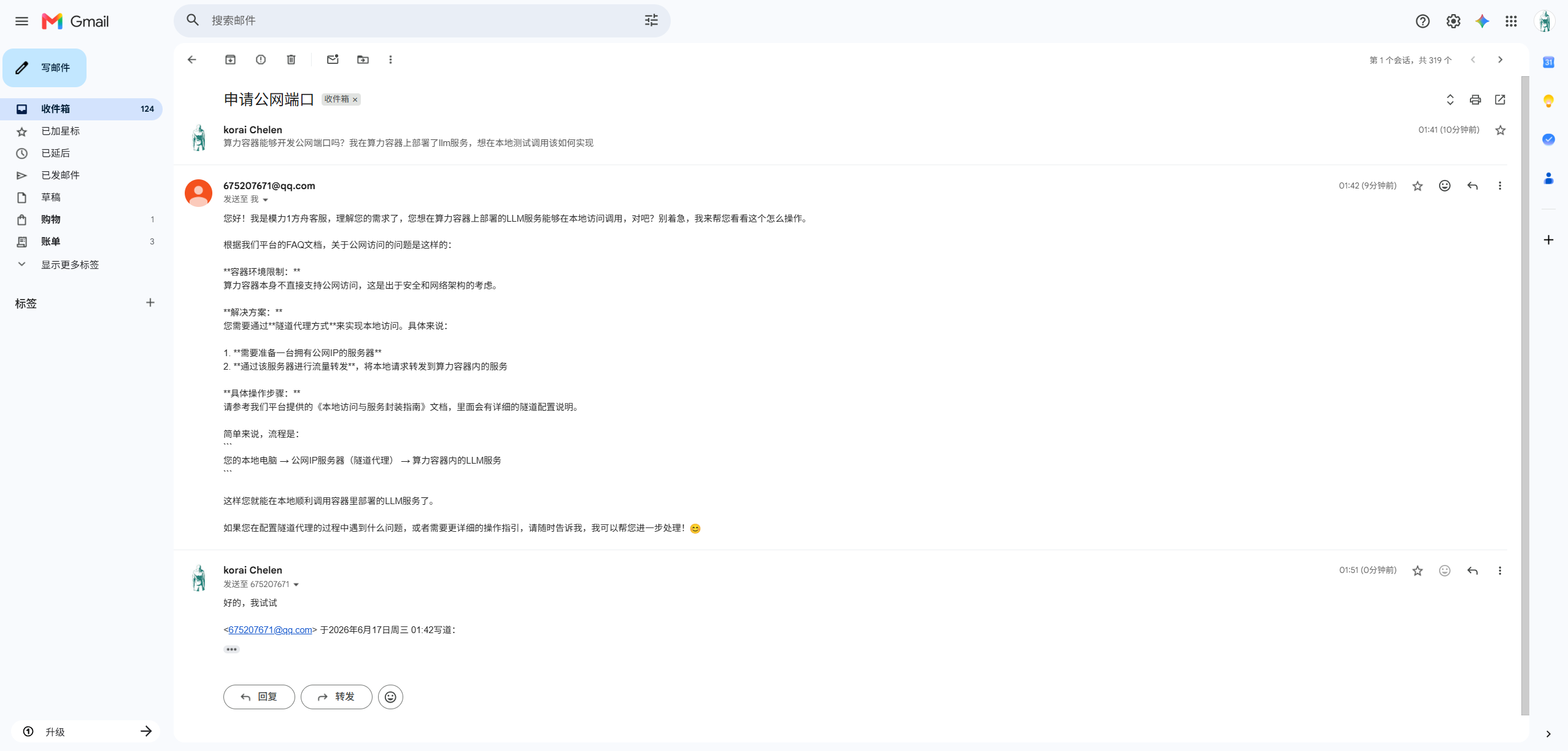
Task: Star the first korai Chelen message
Action: pyautogui.click(x=1500, y=130)
